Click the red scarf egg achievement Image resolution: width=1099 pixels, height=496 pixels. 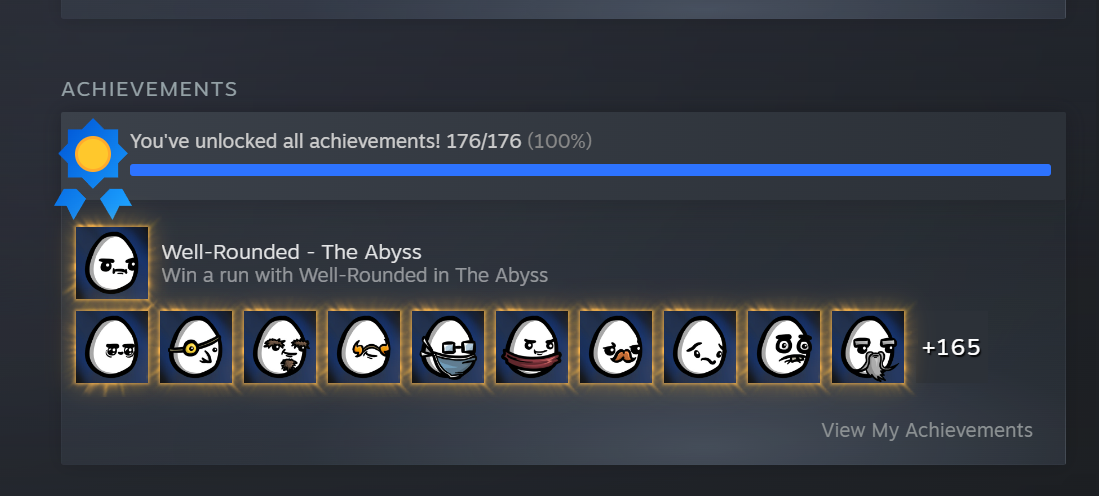pos(533,347)
